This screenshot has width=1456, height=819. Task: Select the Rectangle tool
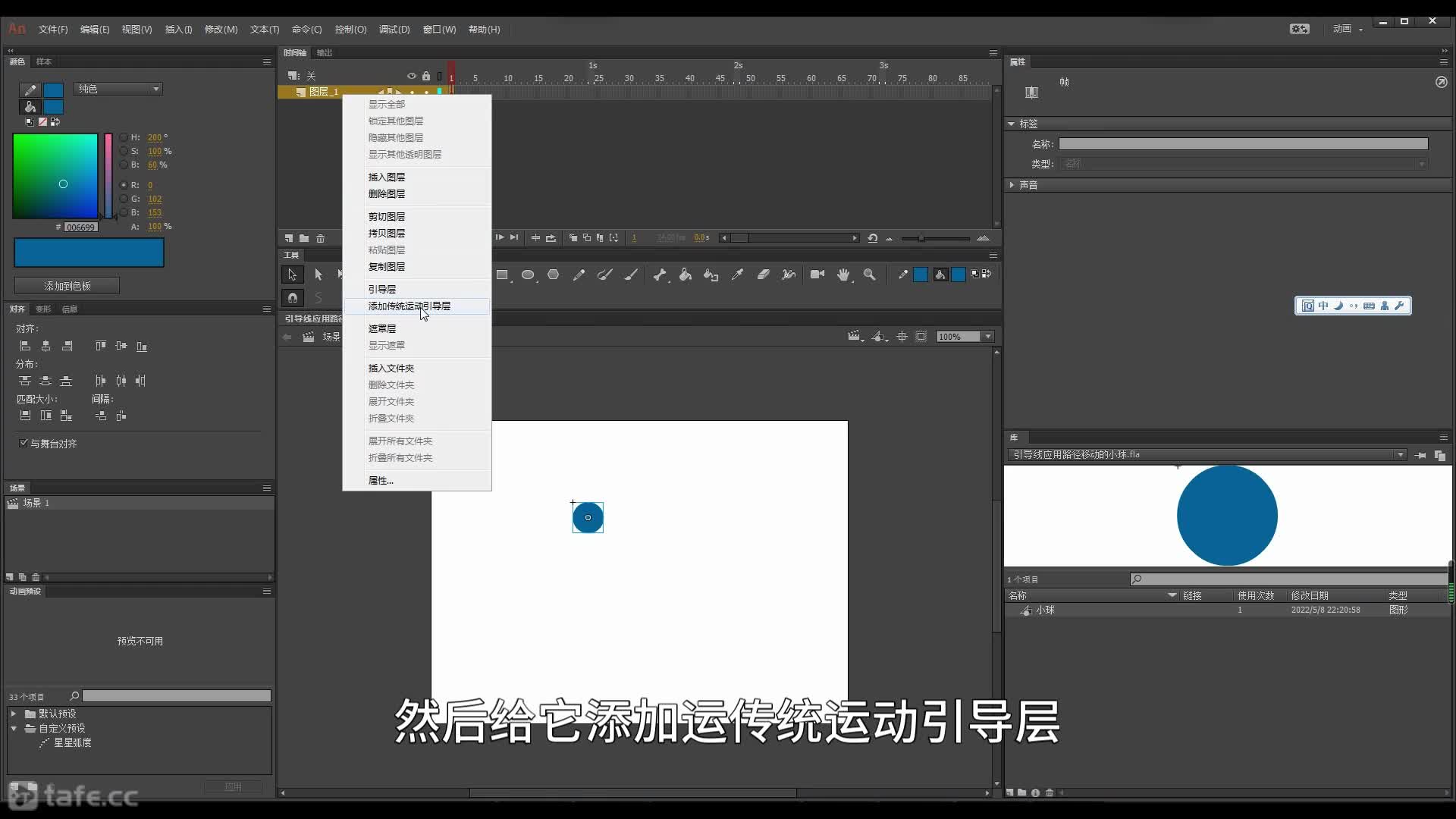[x=502, y=275]
